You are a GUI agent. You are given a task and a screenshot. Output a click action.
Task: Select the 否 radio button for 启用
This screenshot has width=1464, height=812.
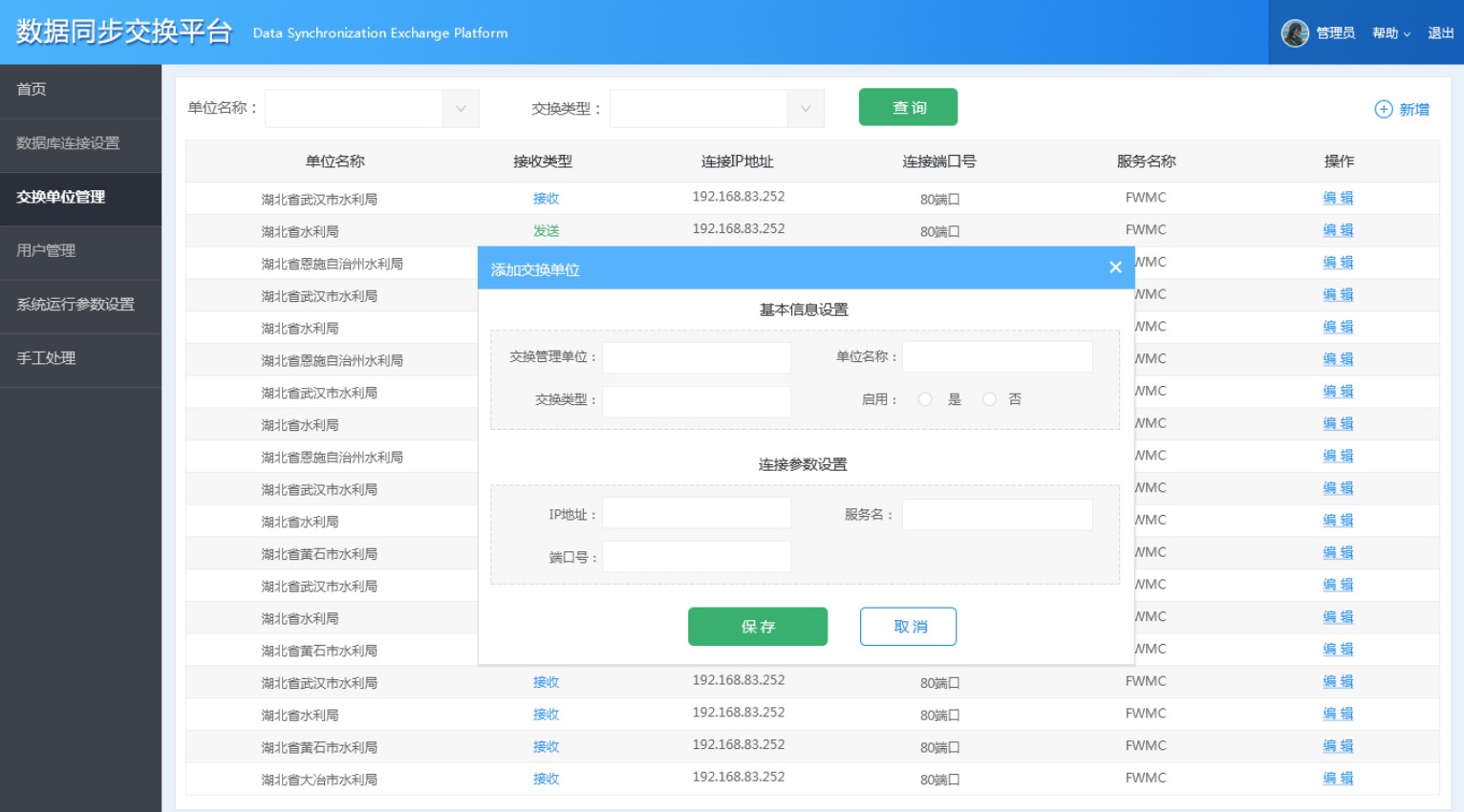989,399
